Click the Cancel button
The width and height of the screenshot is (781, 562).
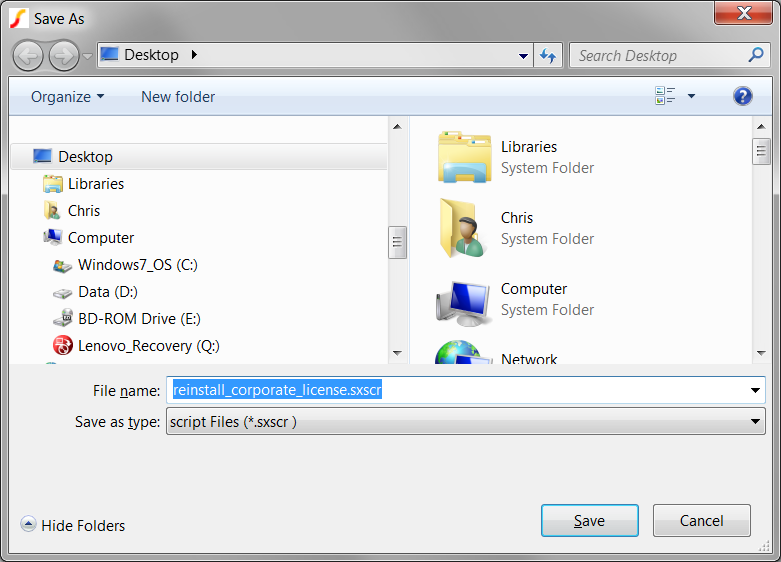click(x=701, y=521)
